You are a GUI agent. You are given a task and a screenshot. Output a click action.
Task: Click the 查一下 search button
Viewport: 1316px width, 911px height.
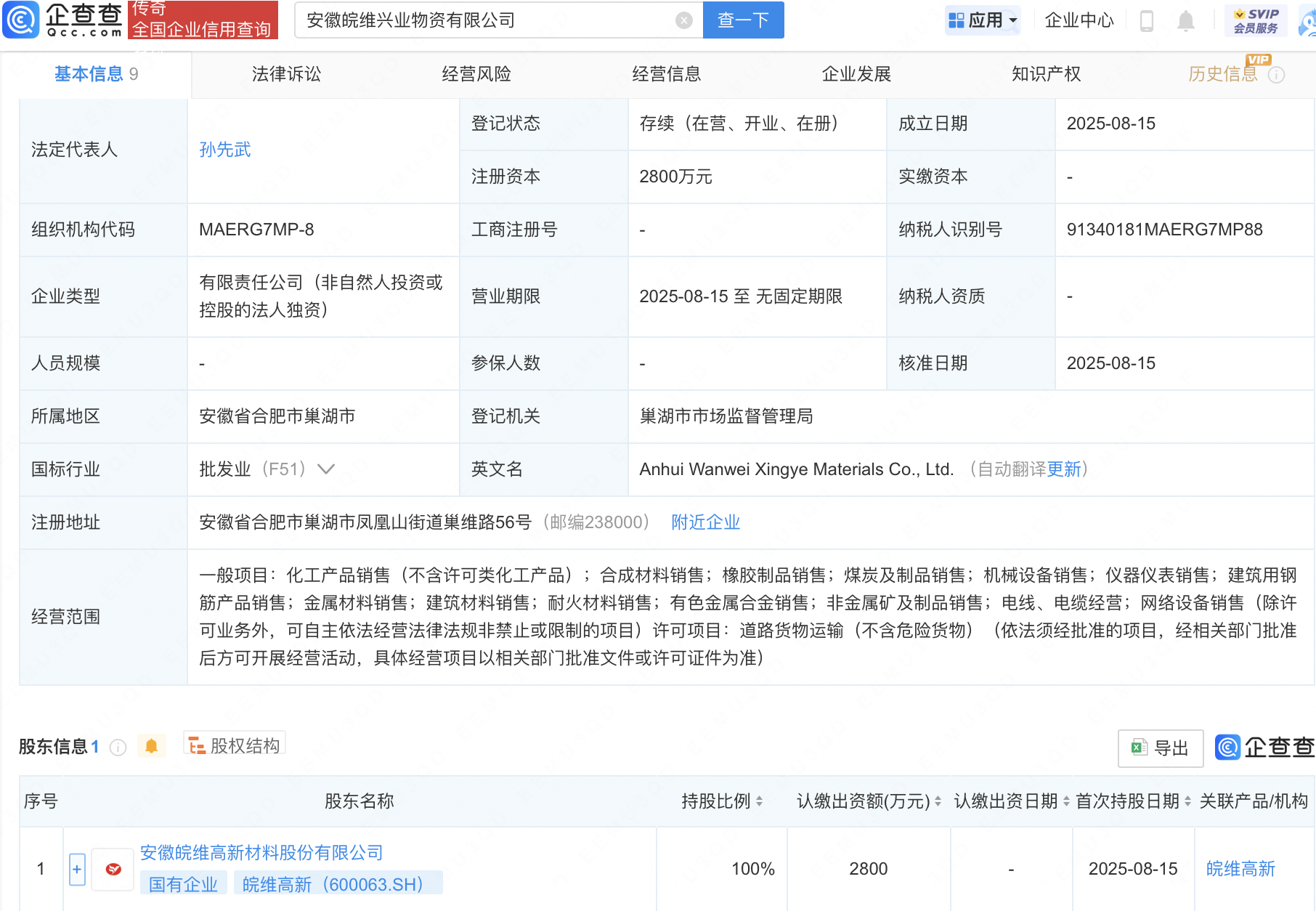tap(744, 20)
